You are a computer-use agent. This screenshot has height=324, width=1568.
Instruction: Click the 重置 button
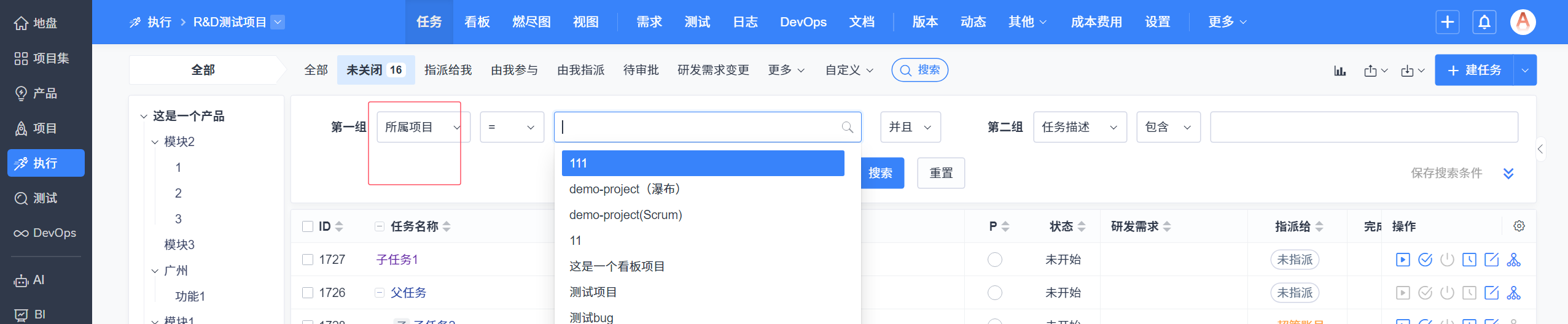[x=940, y=173]
